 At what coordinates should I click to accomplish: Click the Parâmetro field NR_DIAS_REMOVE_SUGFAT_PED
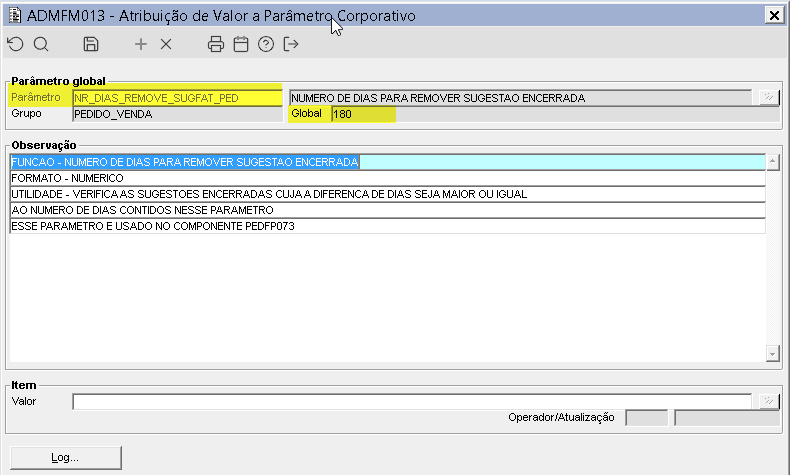177,98
